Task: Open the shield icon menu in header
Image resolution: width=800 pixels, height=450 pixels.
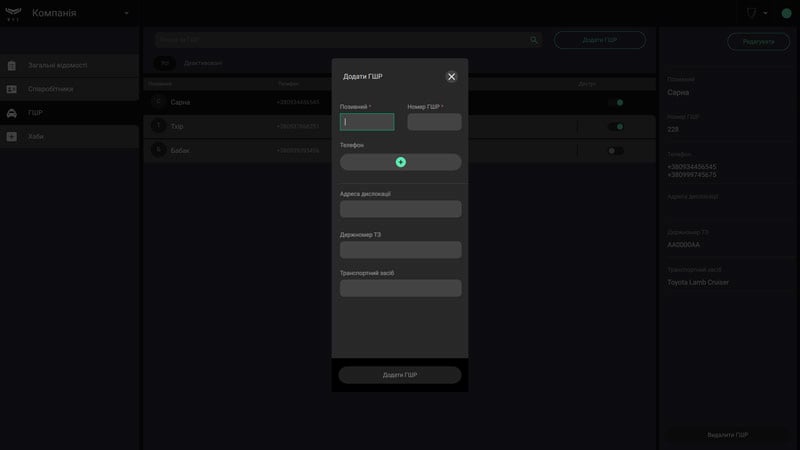Action: click(751, 13)
